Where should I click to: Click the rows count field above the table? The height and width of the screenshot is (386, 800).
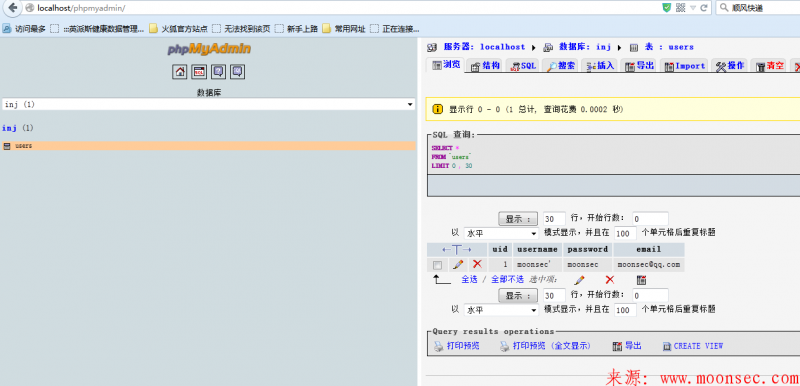[x=554, y=219]
